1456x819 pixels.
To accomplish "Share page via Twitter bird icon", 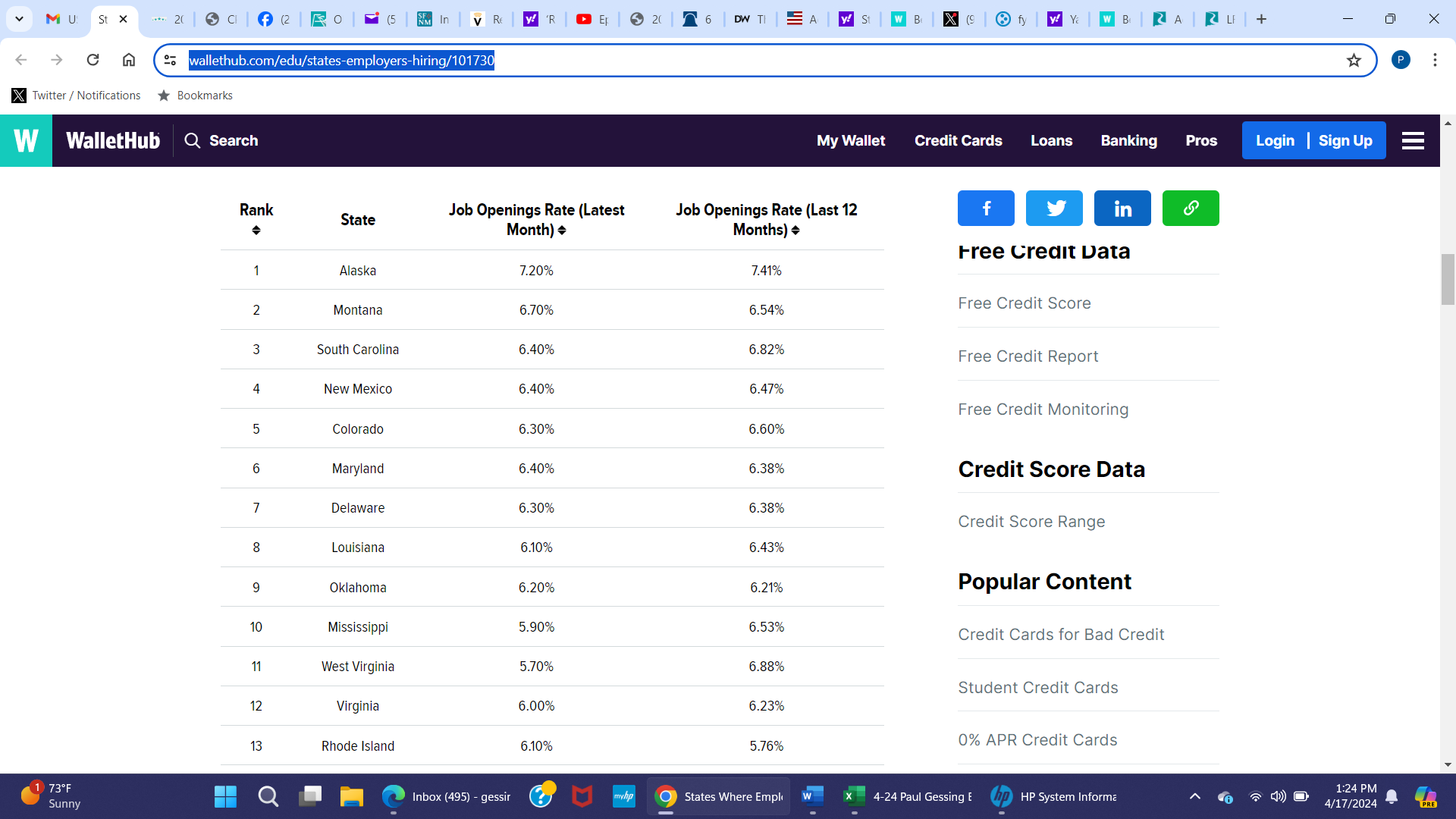I will pos(1054,208).
